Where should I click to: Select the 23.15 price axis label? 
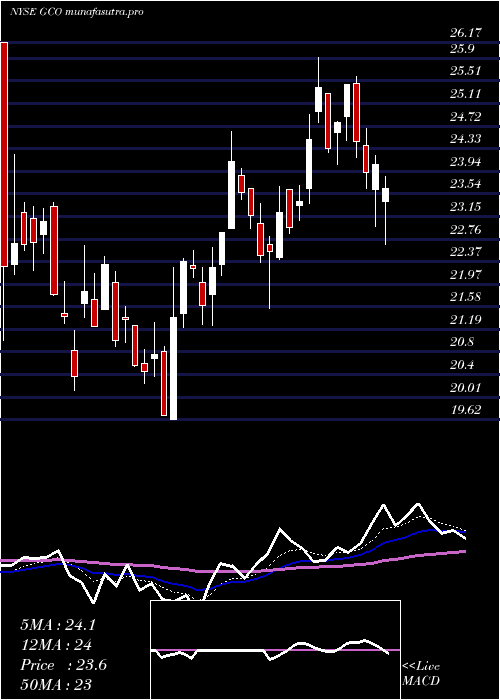pyautogui.click(x=466, y=207)
